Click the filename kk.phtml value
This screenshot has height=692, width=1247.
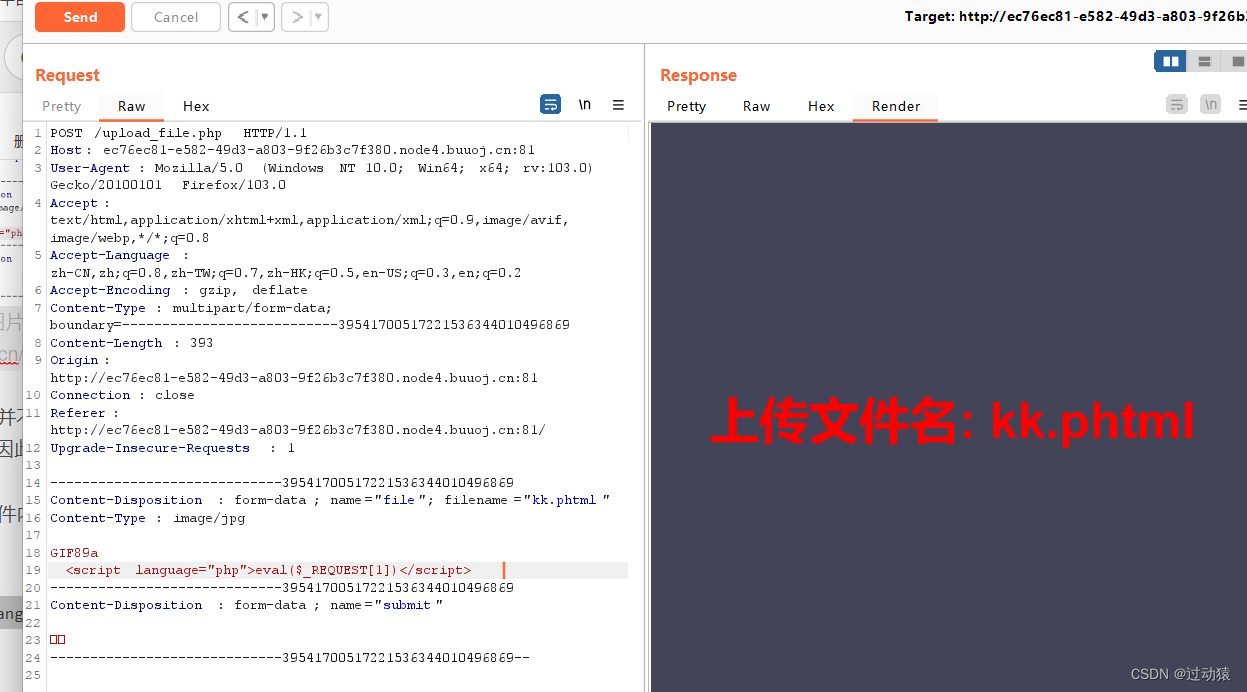click(564, 500)
